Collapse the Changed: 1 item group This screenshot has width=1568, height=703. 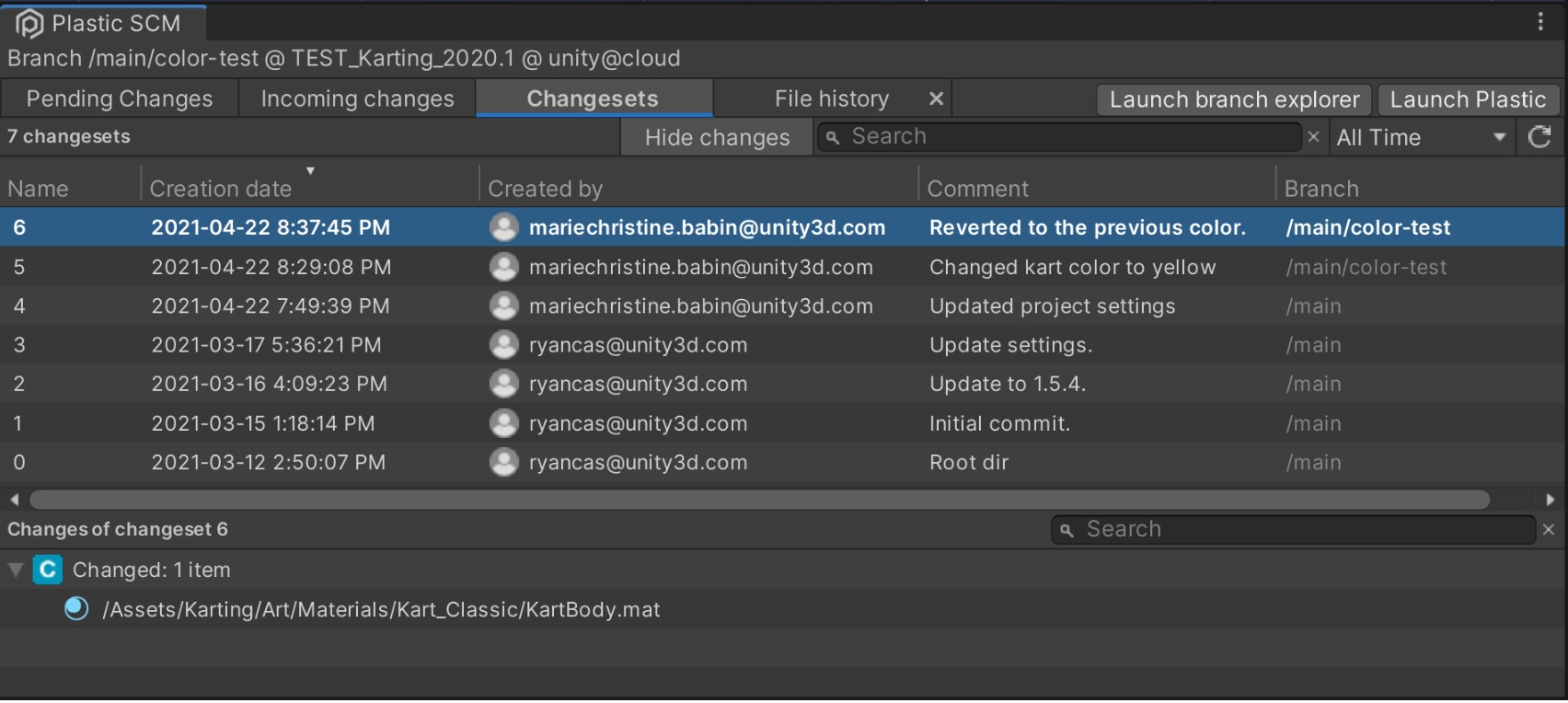(16, 570)
